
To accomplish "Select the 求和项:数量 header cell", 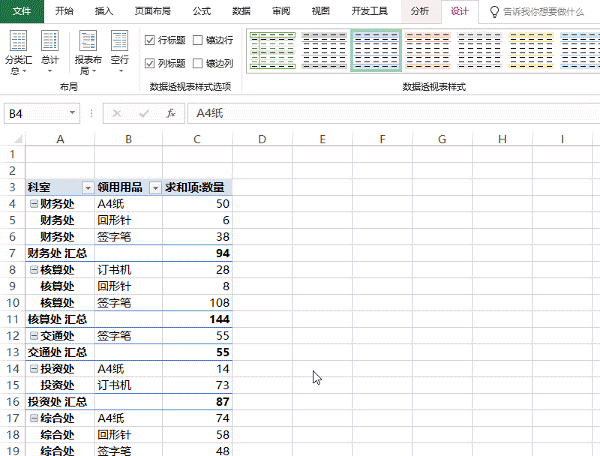I will point(197,187).
